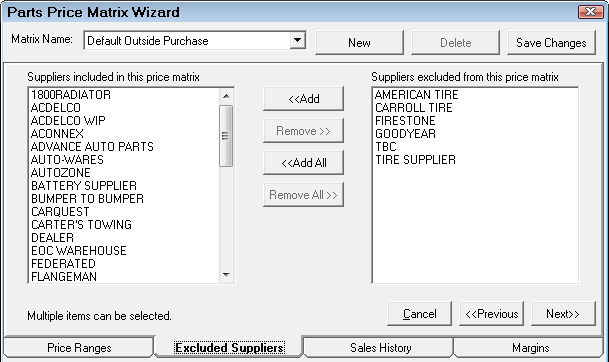
Task: Close the Parts Price Matrix Wizard window
Action: pyautogui.click(x=590, y=12)
